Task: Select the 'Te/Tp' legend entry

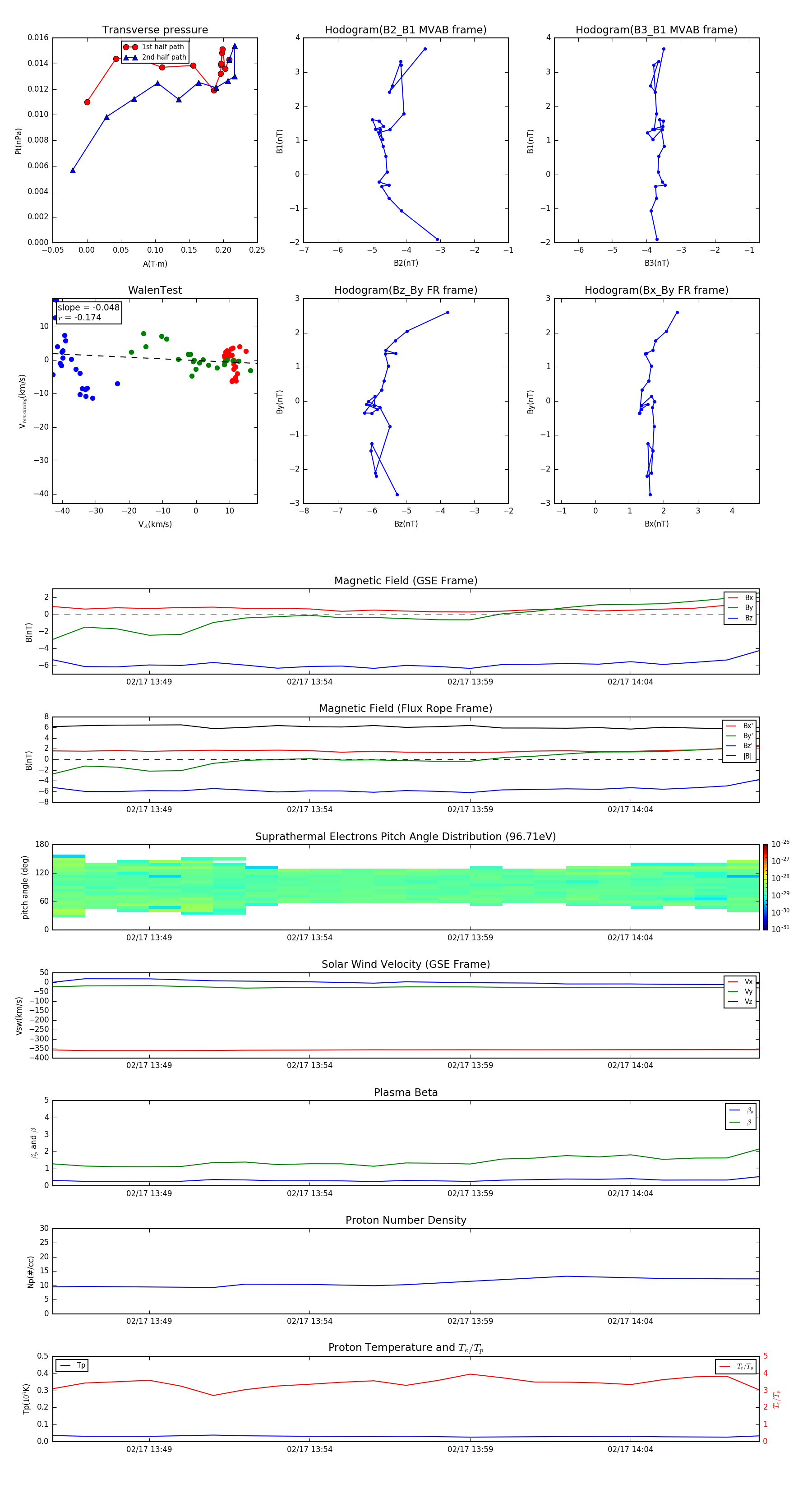Action: (736, 1366)
